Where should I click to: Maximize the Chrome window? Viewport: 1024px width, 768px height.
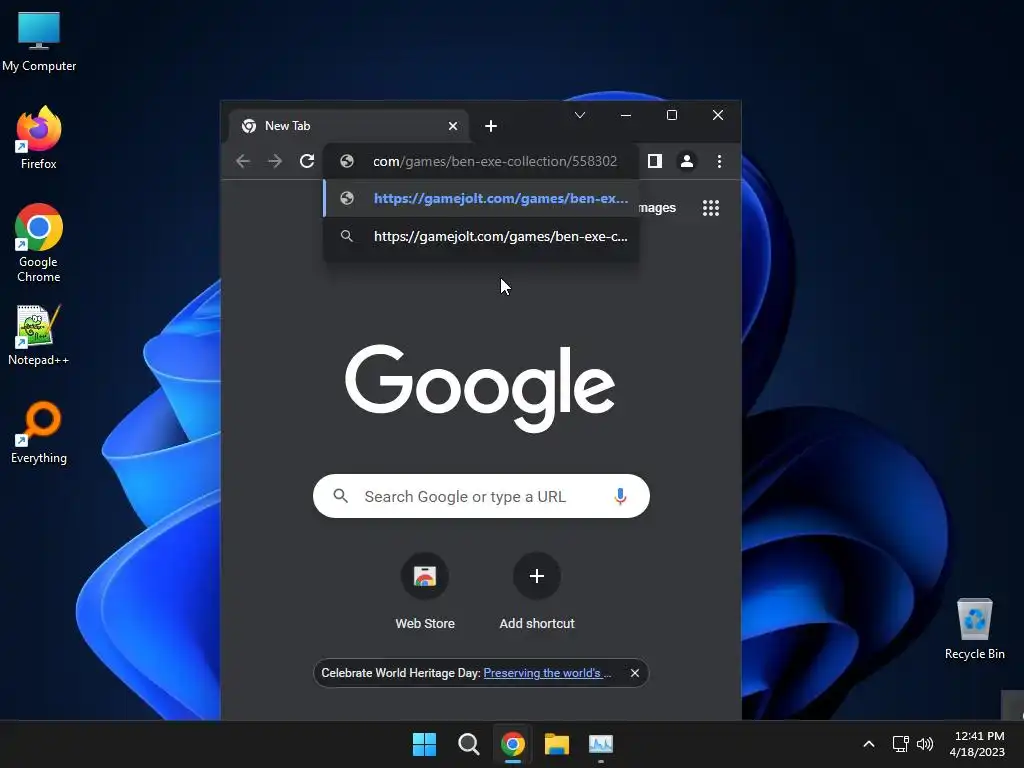click(x=671, y=115)
